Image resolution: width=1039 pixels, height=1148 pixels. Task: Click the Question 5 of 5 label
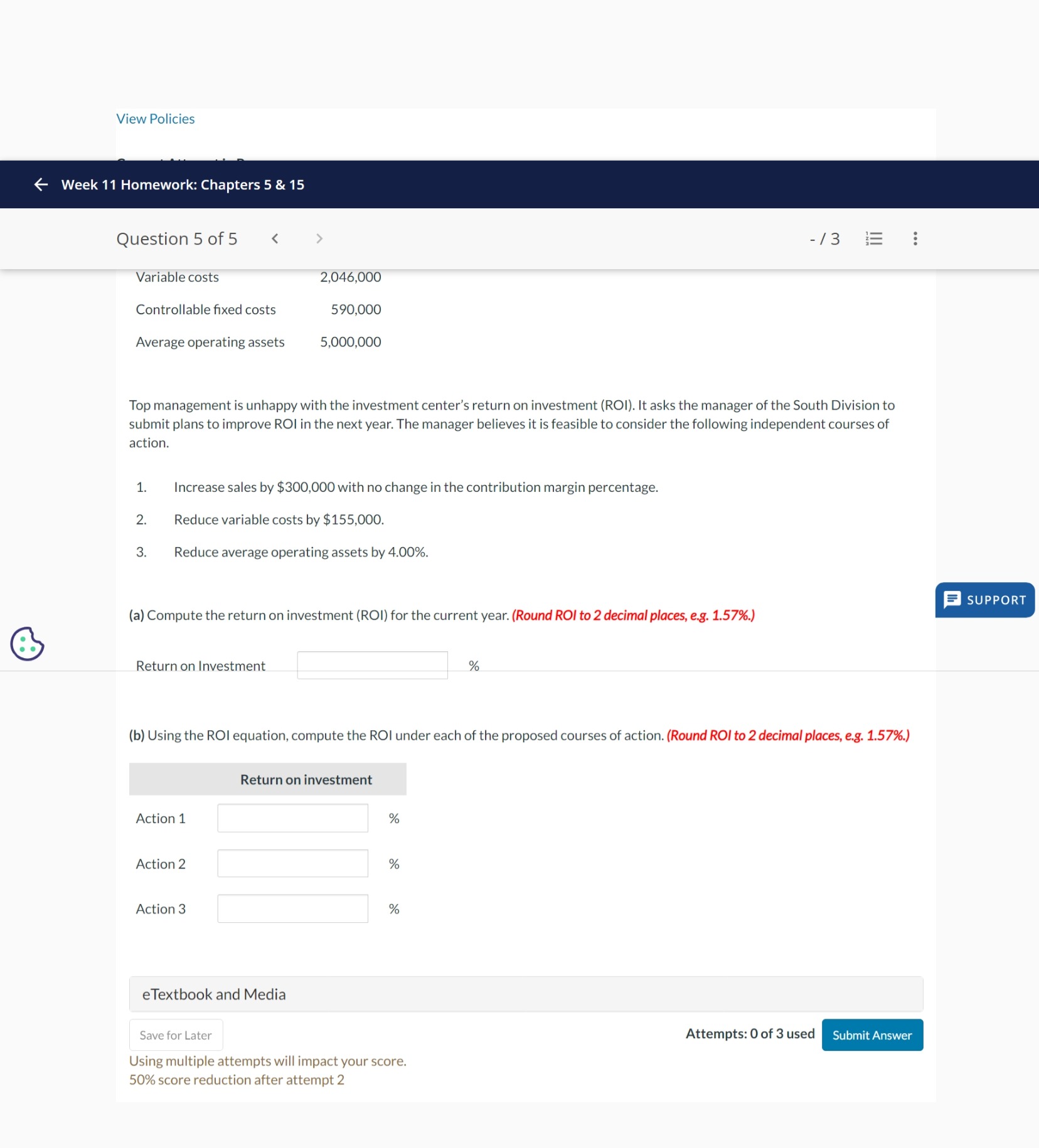click(176, 238)
